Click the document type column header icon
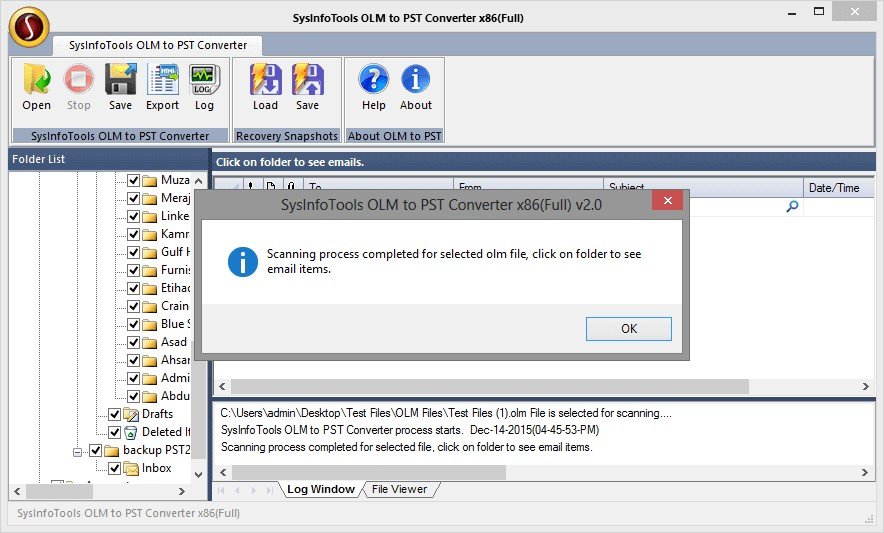The height and width of the screenshot is (533, 884). tap(271, 186)
